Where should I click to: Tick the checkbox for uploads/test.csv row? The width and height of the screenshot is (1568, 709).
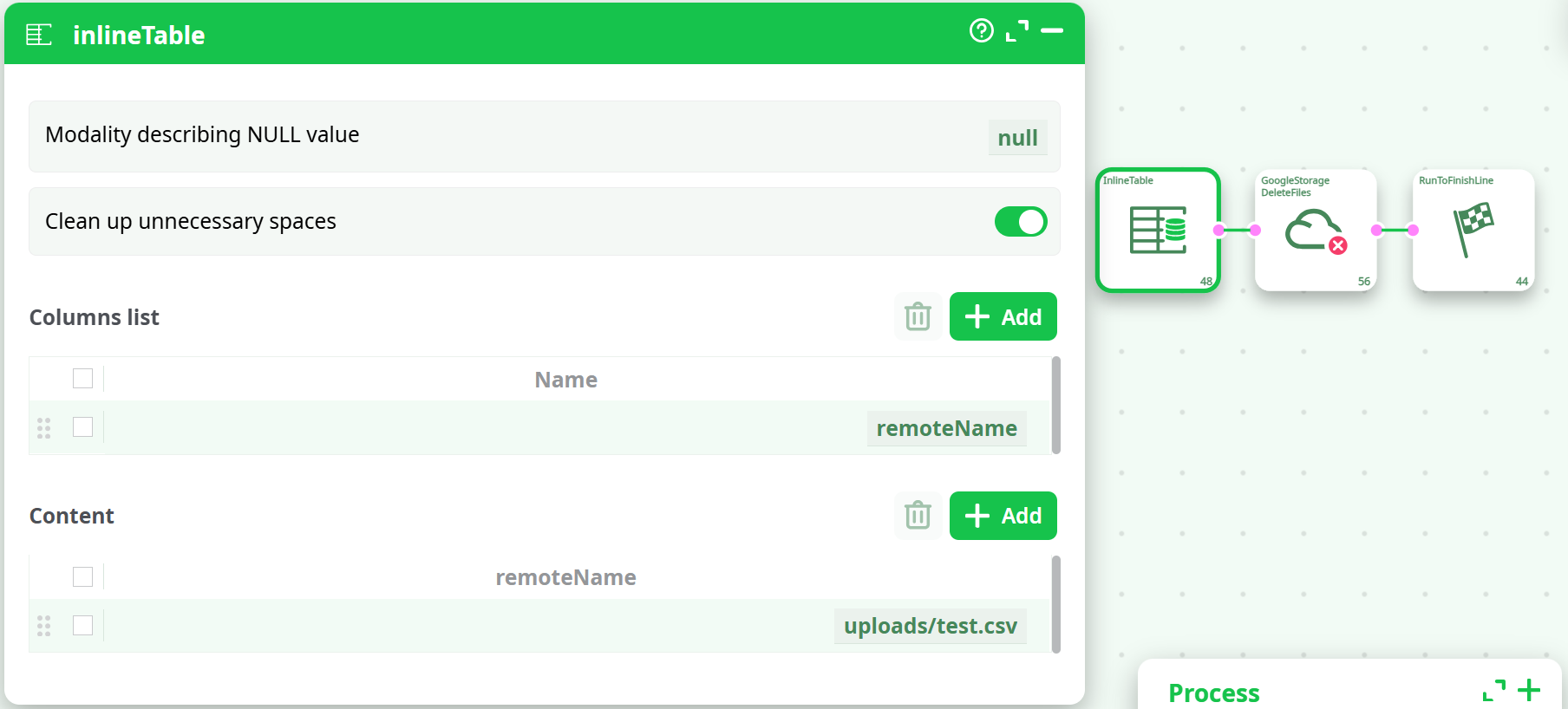point(83,626)
